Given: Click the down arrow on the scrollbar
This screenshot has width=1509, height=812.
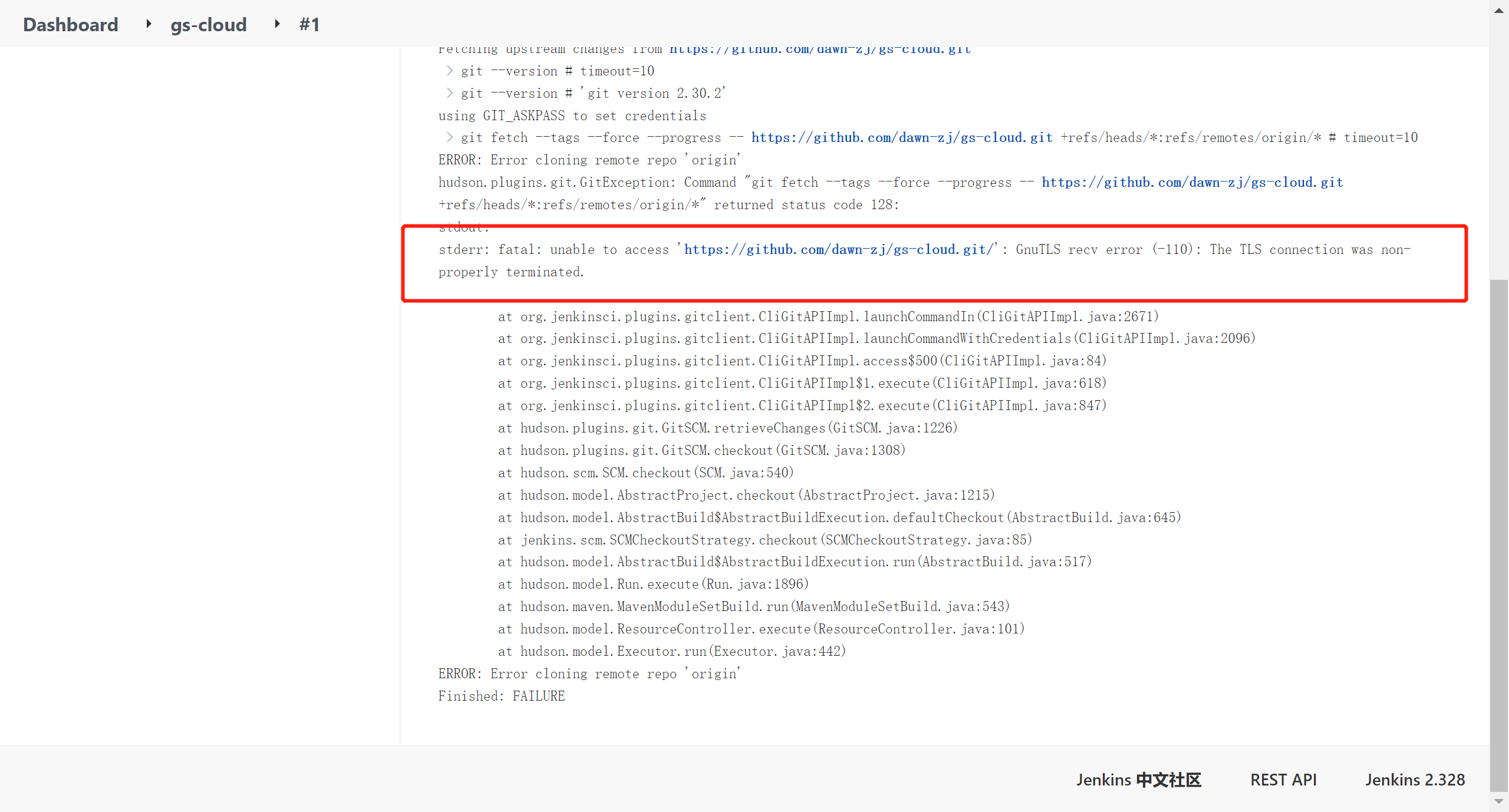Looking at the screenshot, I should (1499, 801).
